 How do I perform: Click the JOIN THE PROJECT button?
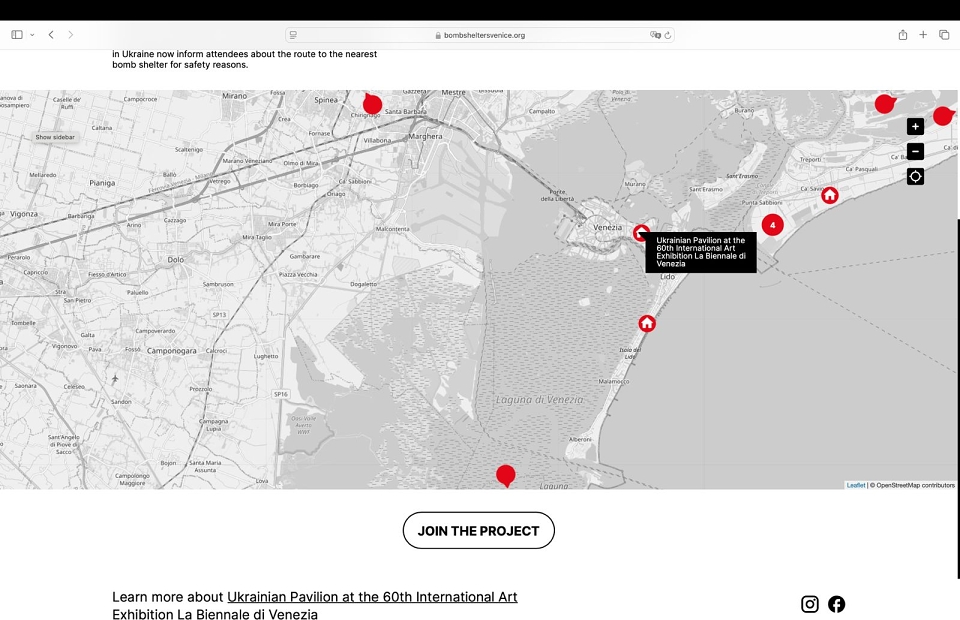(479, 531)
